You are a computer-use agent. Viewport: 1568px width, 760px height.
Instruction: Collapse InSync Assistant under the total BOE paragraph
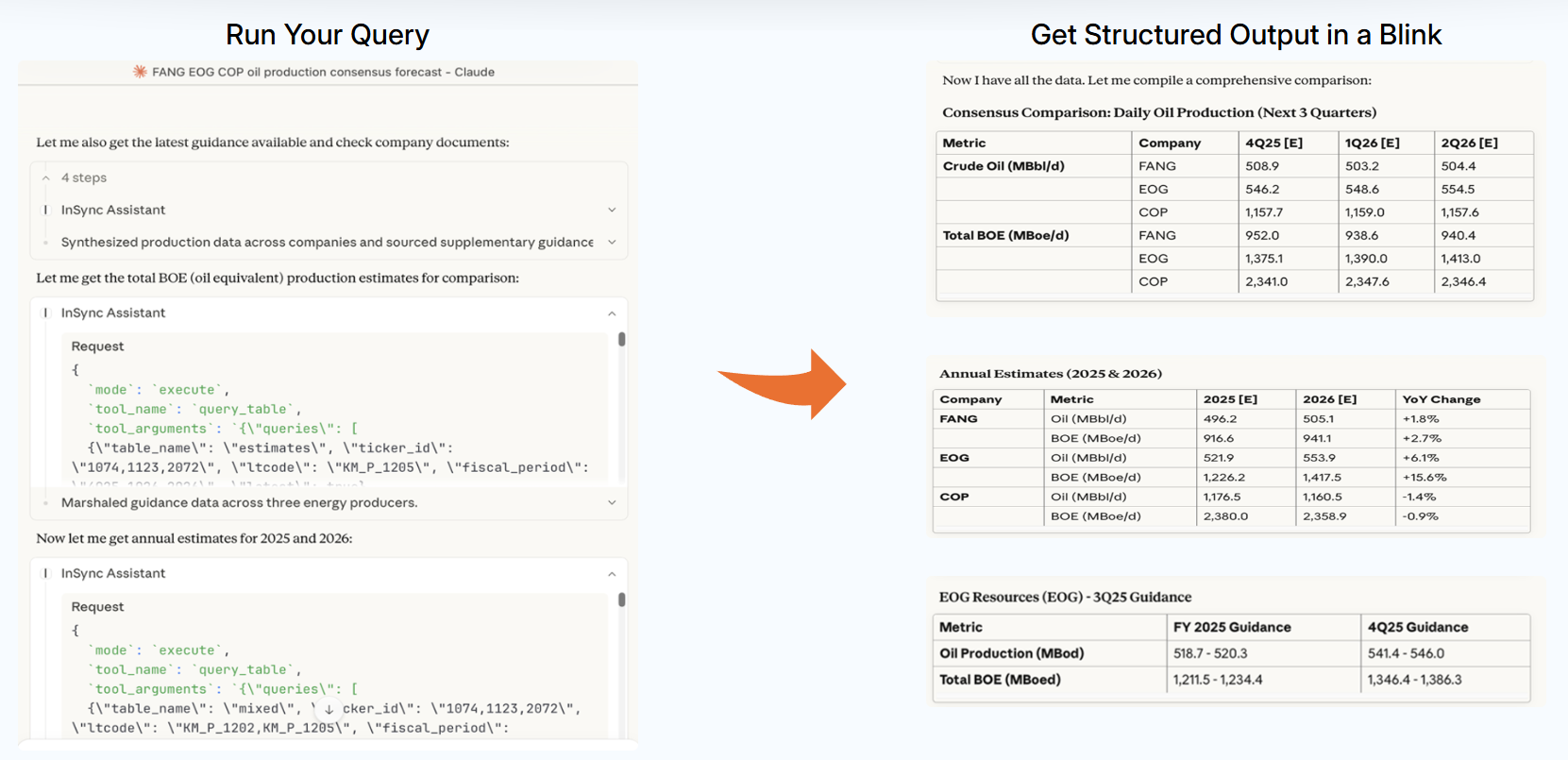point(612,313)
